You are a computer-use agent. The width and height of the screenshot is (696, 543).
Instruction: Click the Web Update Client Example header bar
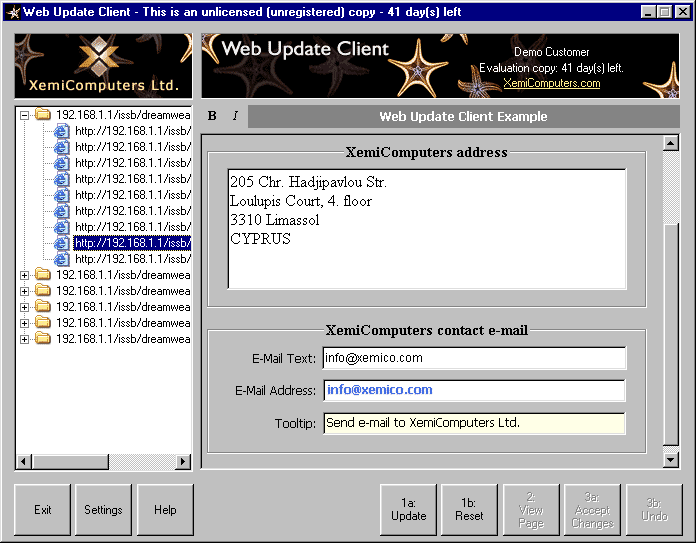[x=463, y=116]
